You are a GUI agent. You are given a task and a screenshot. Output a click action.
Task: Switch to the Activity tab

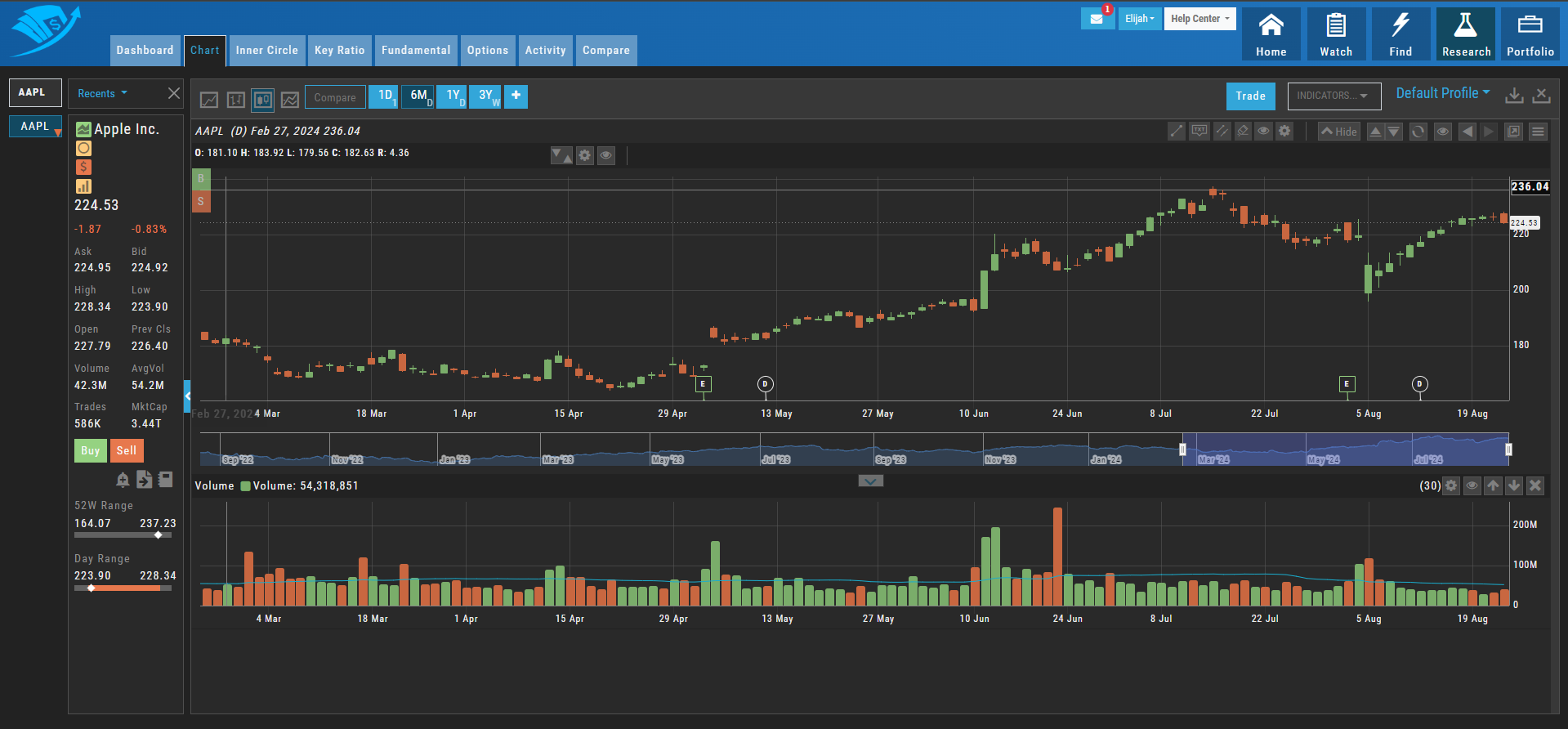point(545,51)
